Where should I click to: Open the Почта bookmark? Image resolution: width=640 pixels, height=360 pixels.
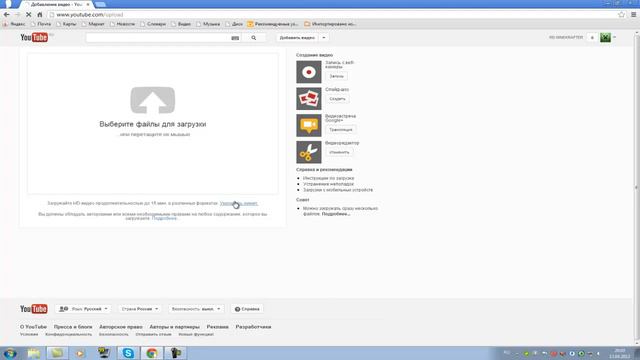pyautogui.click(x=41, y=24)
